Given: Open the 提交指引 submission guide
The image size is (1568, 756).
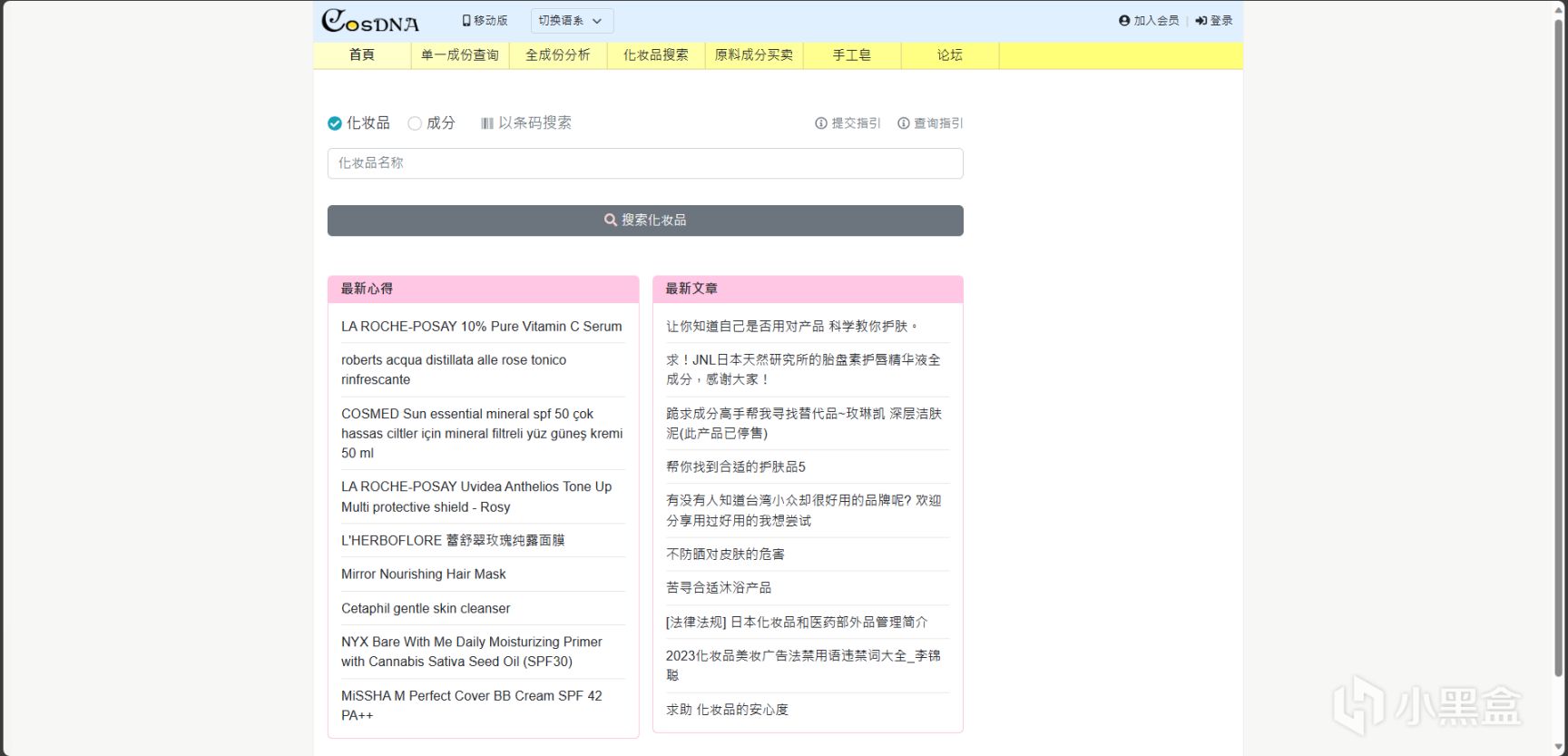Looking at the screenshot, I should tap(848, 123).
